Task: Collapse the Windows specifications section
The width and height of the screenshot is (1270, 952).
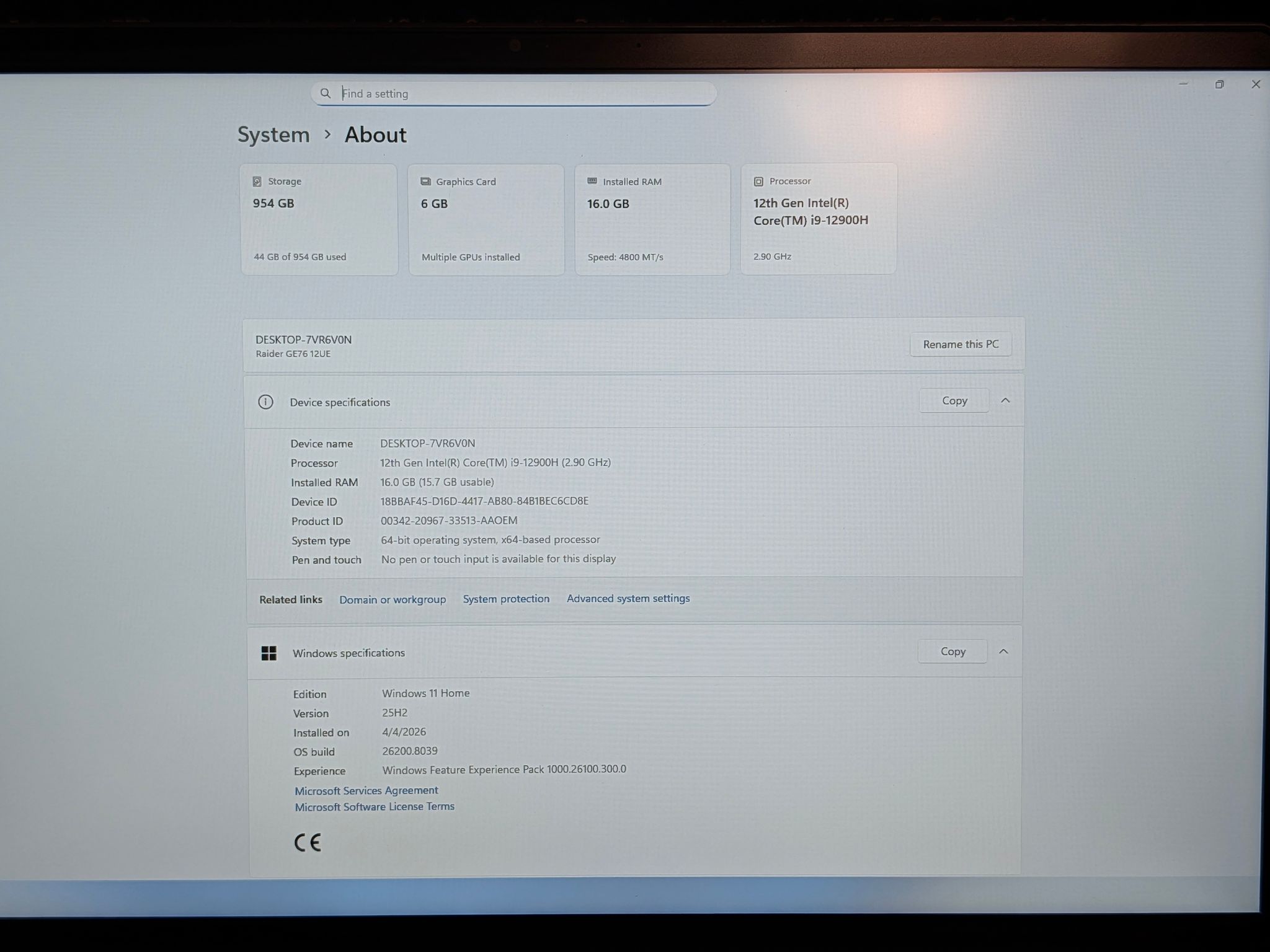Action: coord(1003,651)
